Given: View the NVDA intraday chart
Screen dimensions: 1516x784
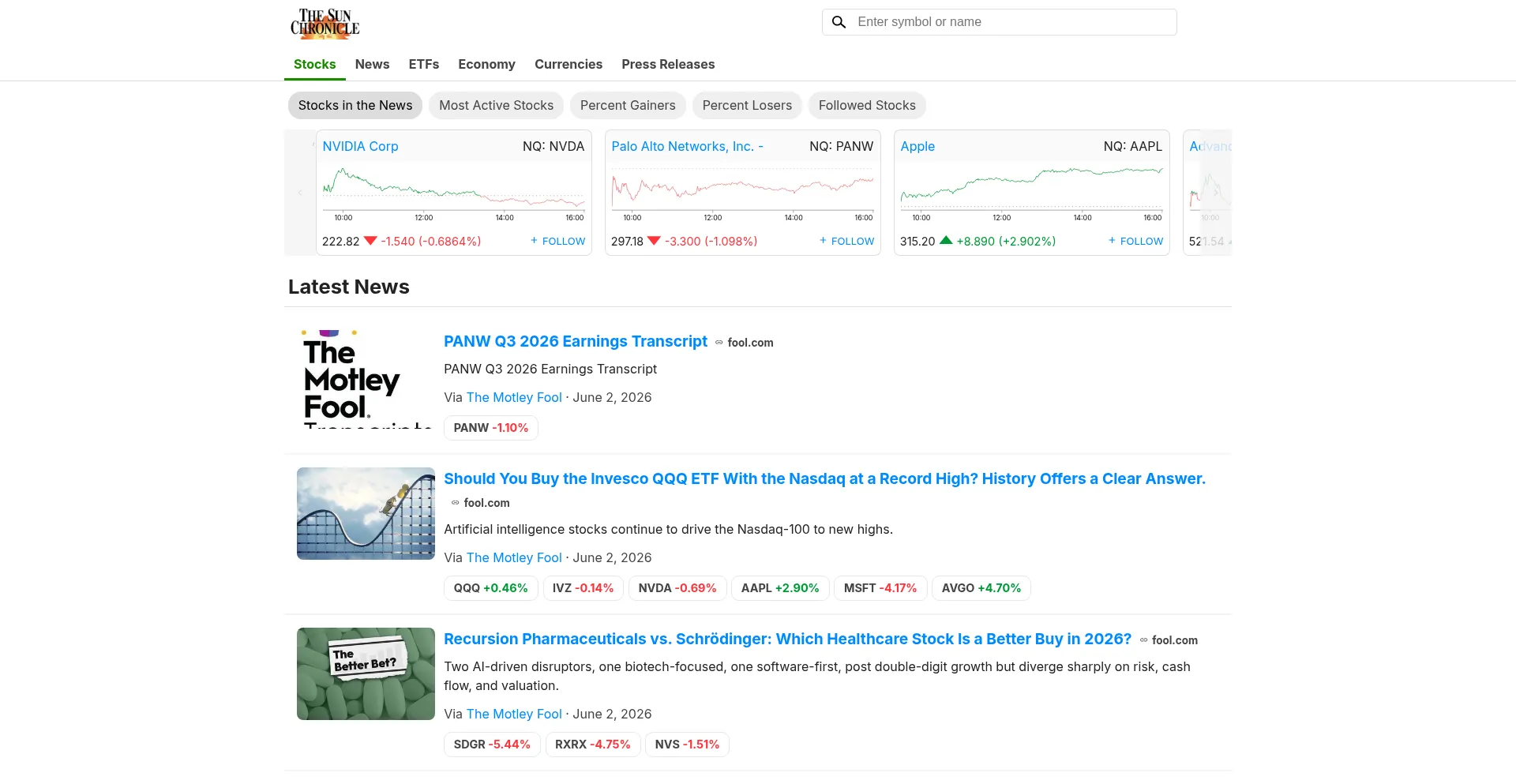Looking at the screenshot, I should pos(453,193).
